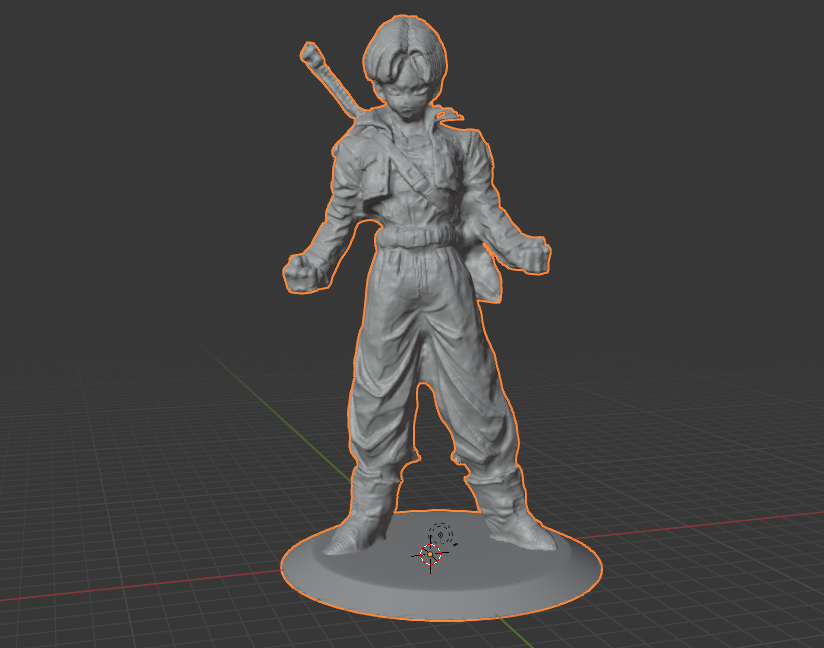Select the dashed-circle point light object
This screenshot has width=824, height=648.
coord(440,534)
